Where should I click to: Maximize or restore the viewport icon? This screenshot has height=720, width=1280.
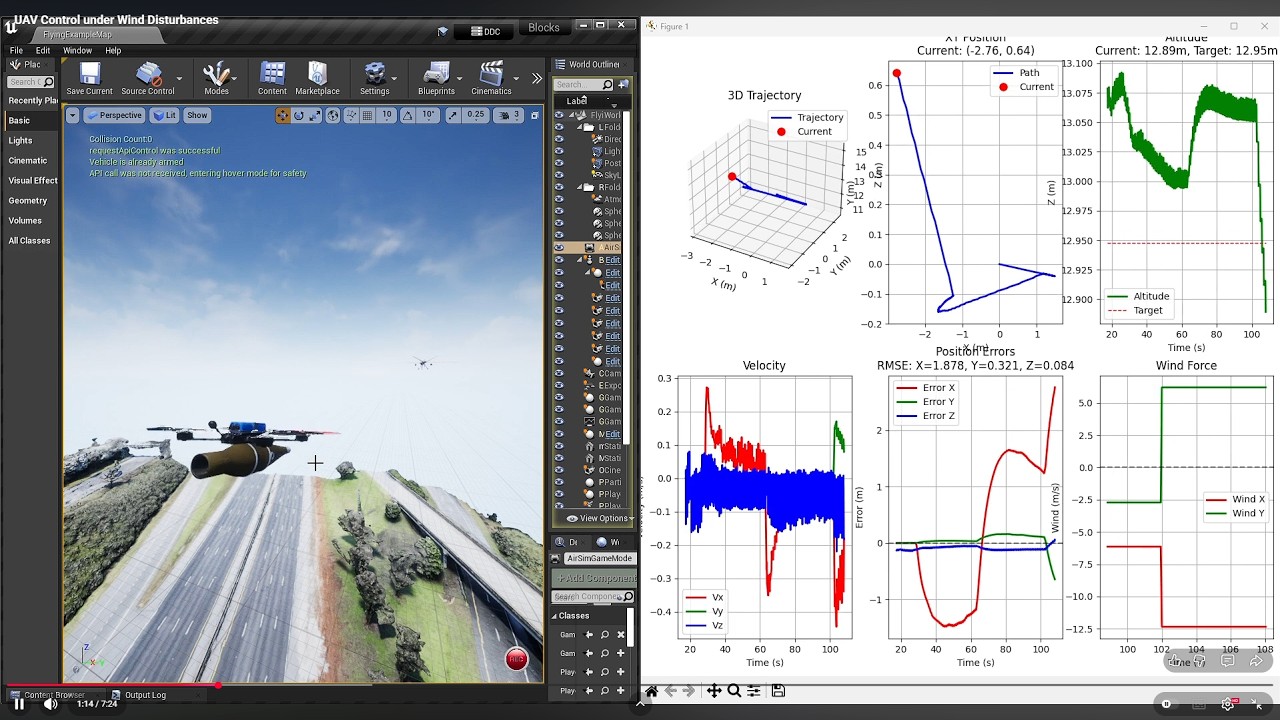(x=535, y=115)
